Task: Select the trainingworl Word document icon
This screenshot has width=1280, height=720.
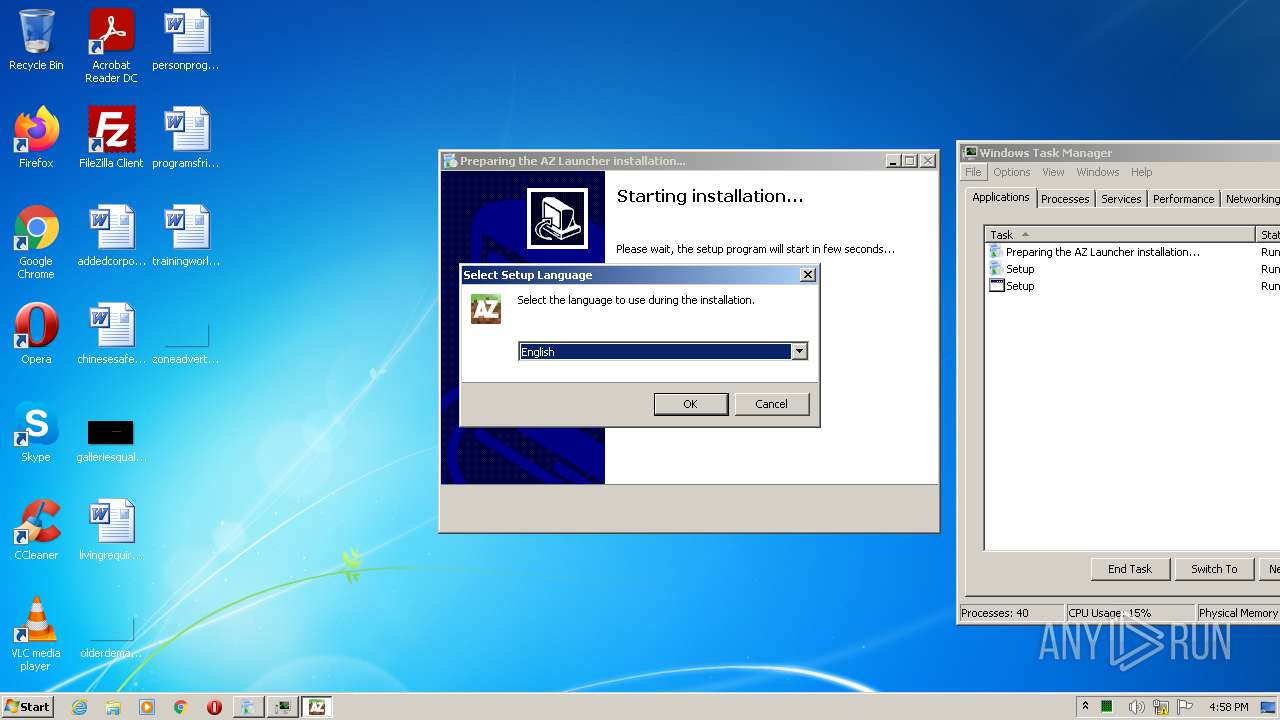Action: pos(186,236)
